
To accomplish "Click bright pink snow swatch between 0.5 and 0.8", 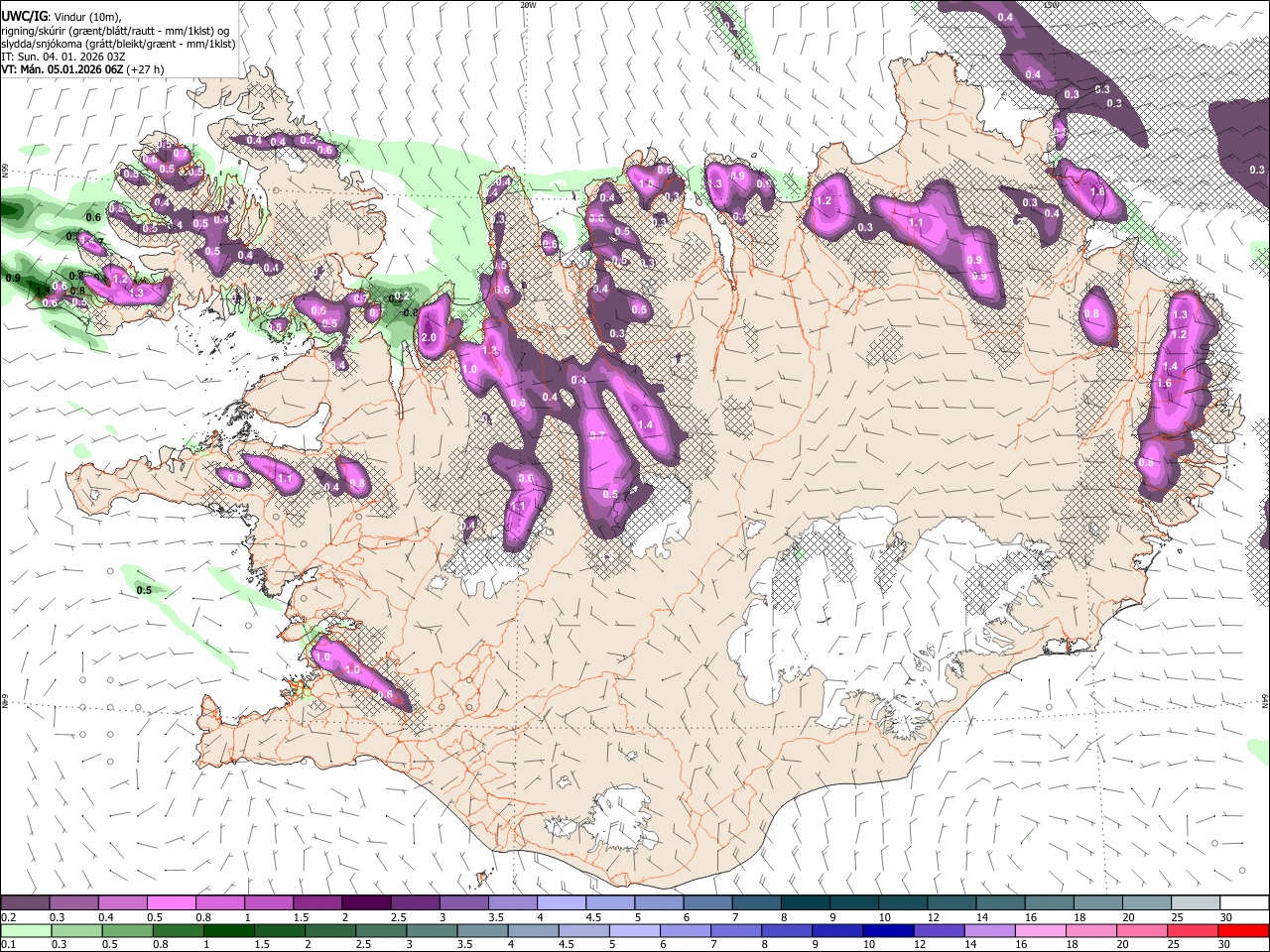I will point(171,903).
